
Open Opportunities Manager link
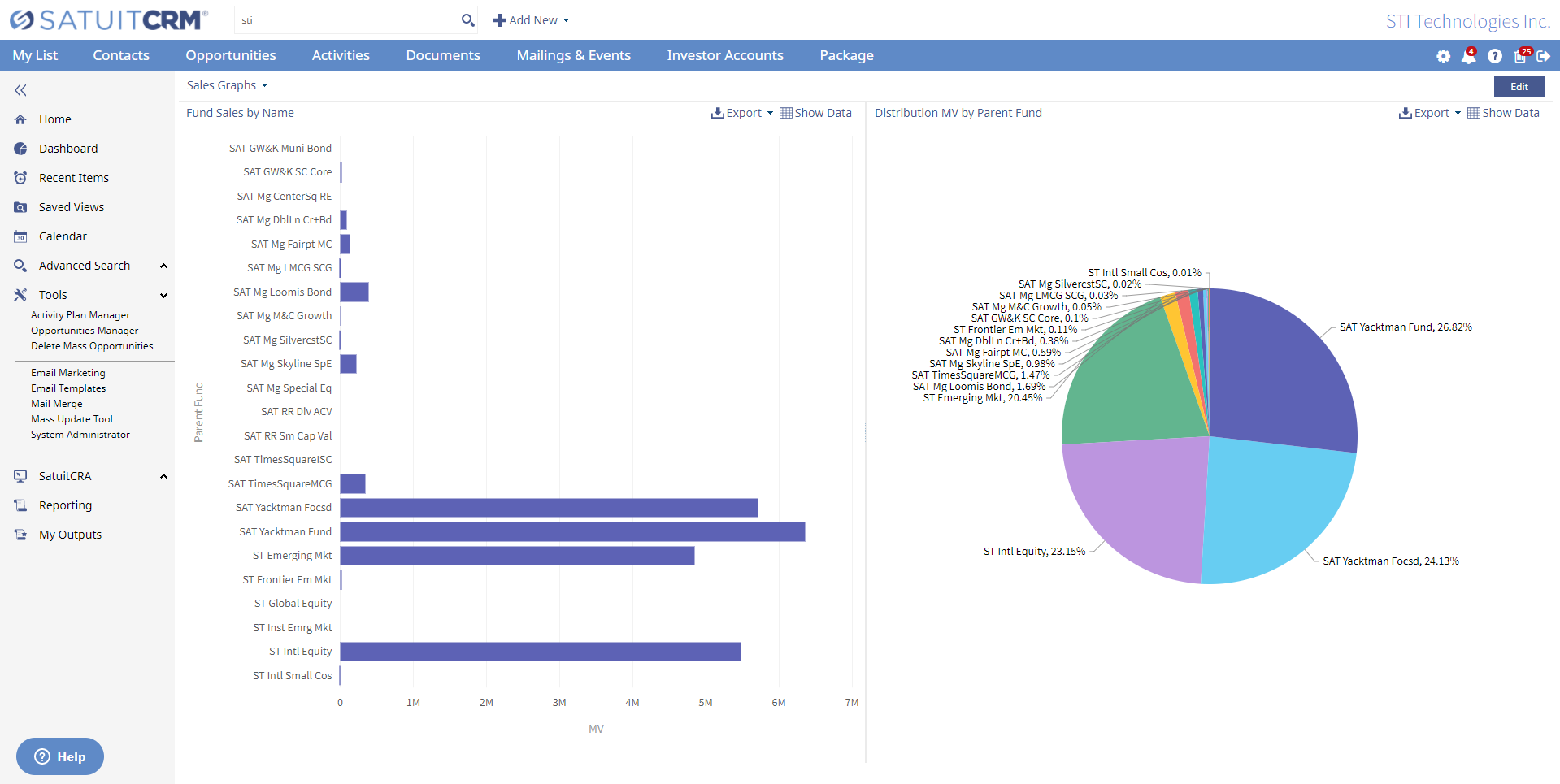coord(85,331)
